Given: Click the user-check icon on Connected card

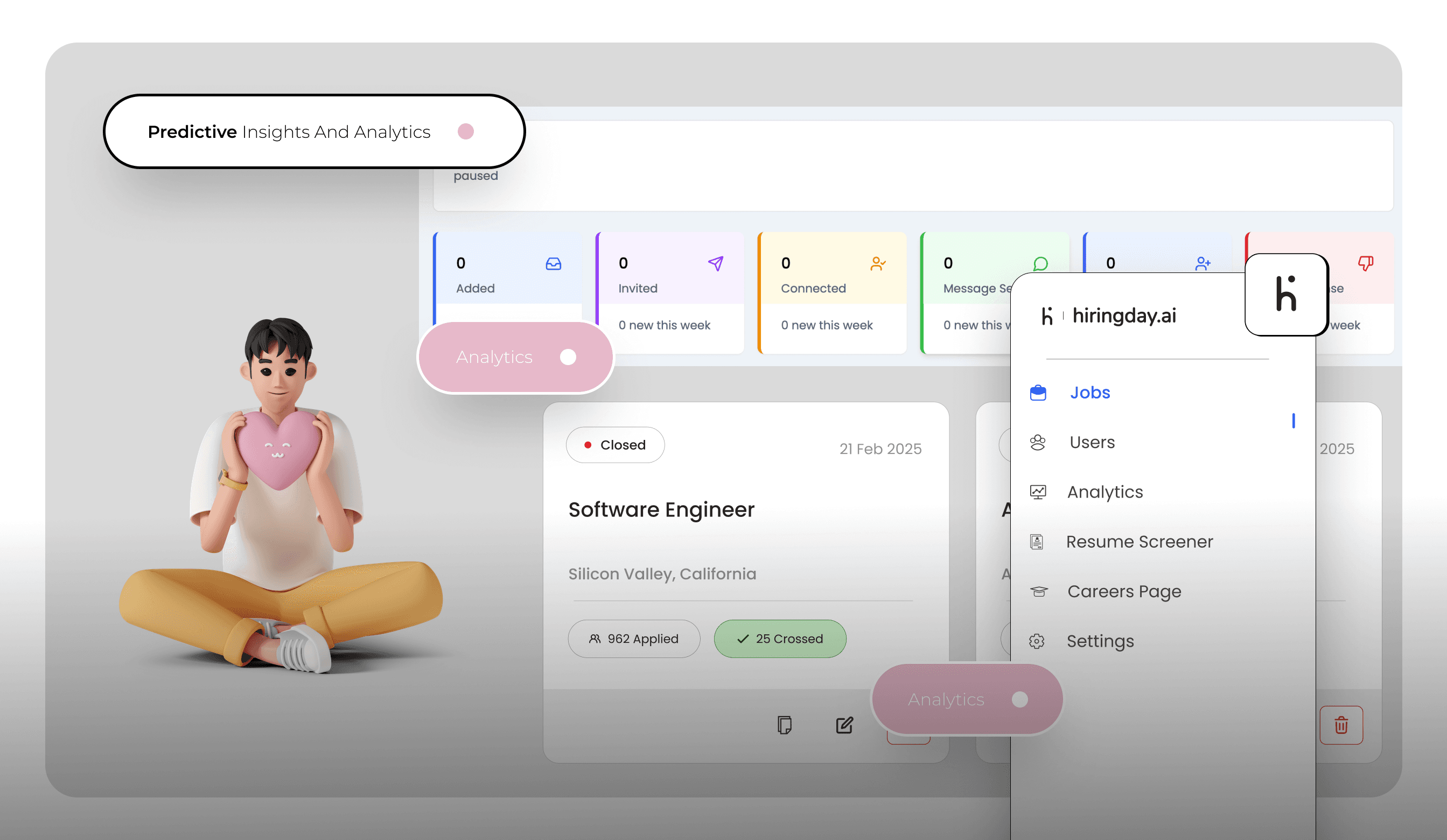Looking at the screenshot, I should [878, 263].
